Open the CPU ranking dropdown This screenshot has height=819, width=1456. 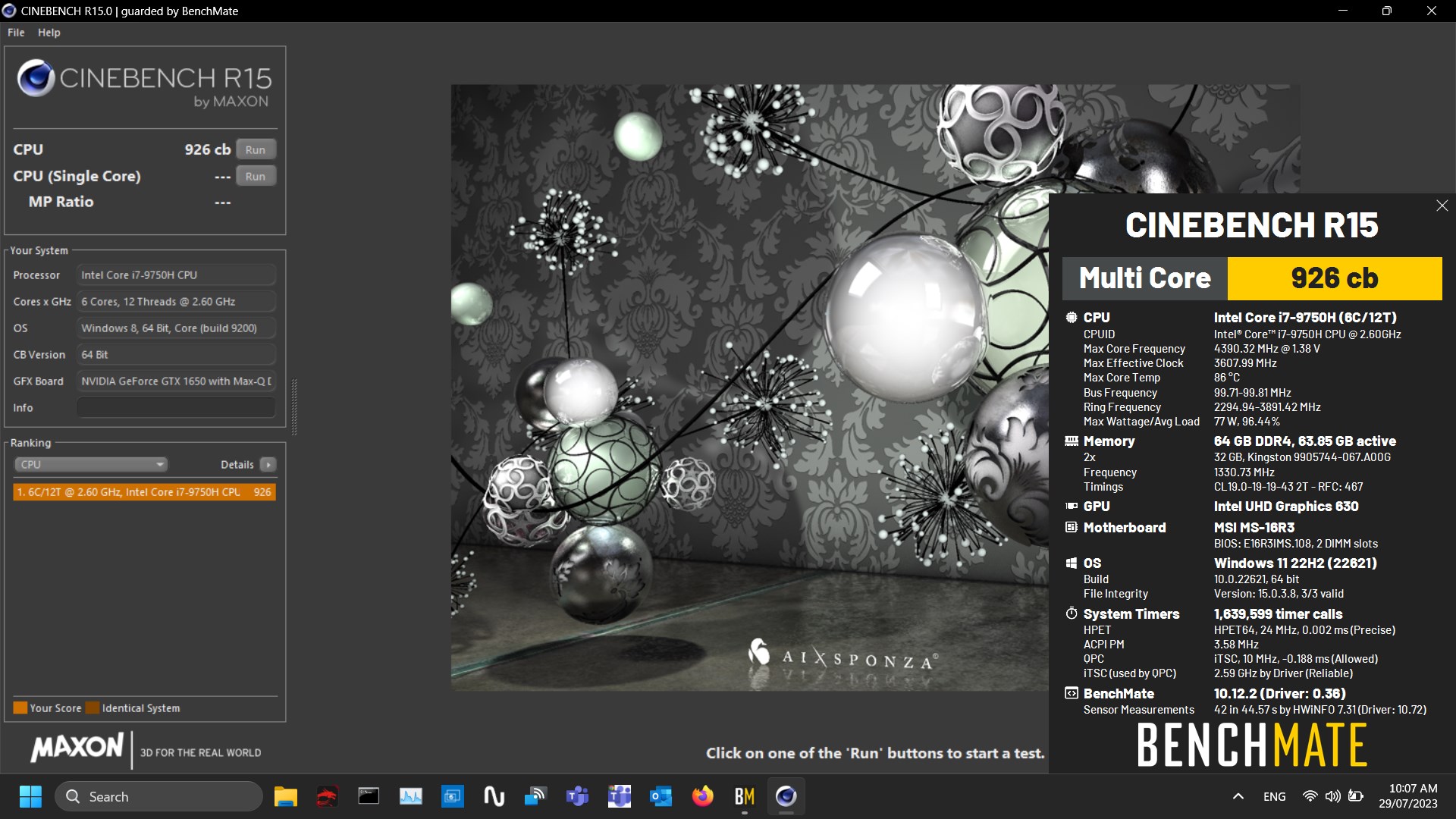click(x=91, y=464)
